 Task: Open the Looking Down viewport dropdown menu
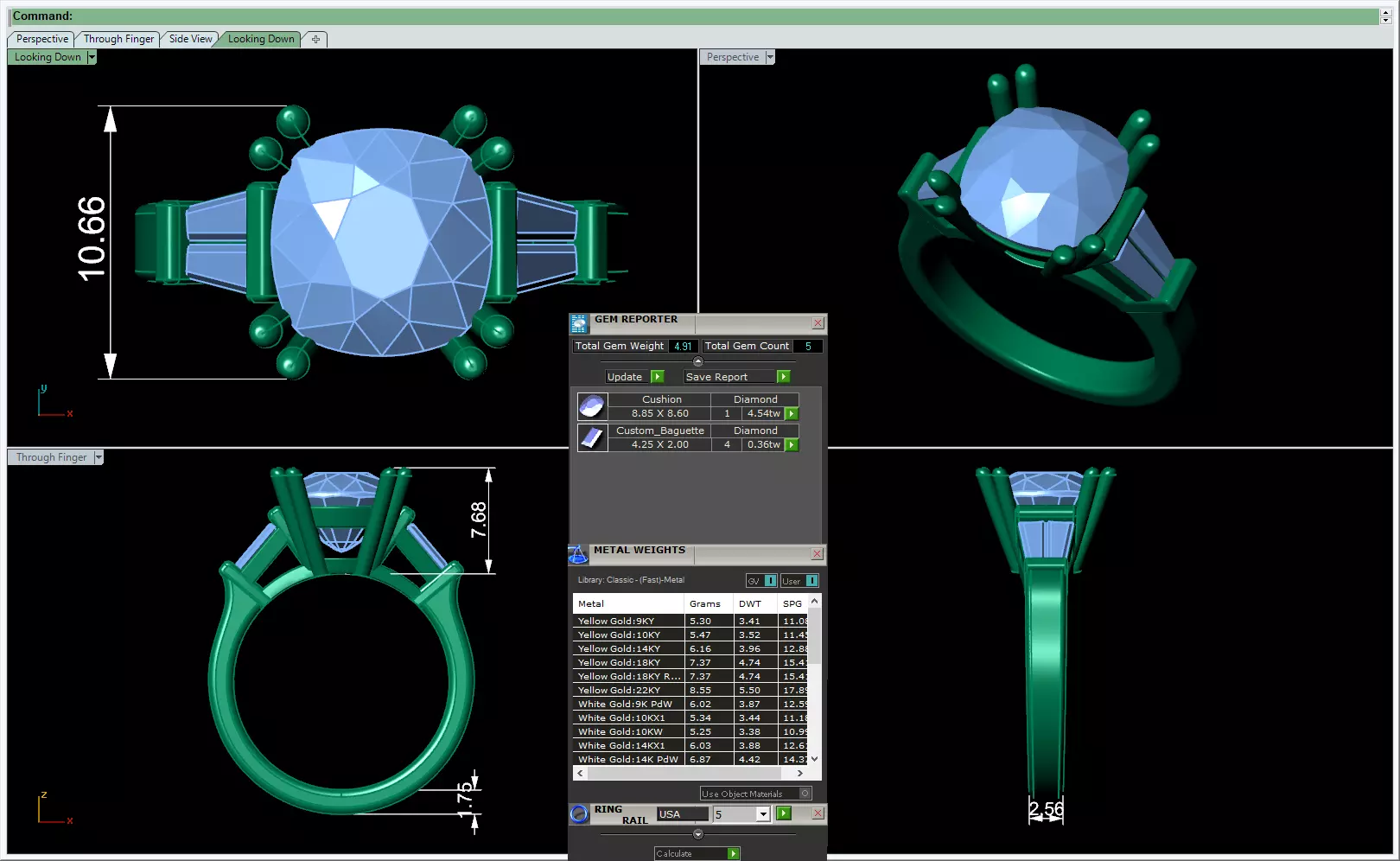coord(92,57)
